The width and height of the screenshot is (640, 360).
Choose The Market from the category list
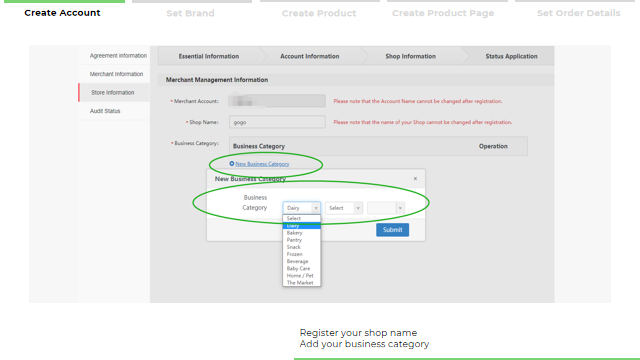point(302,283)
